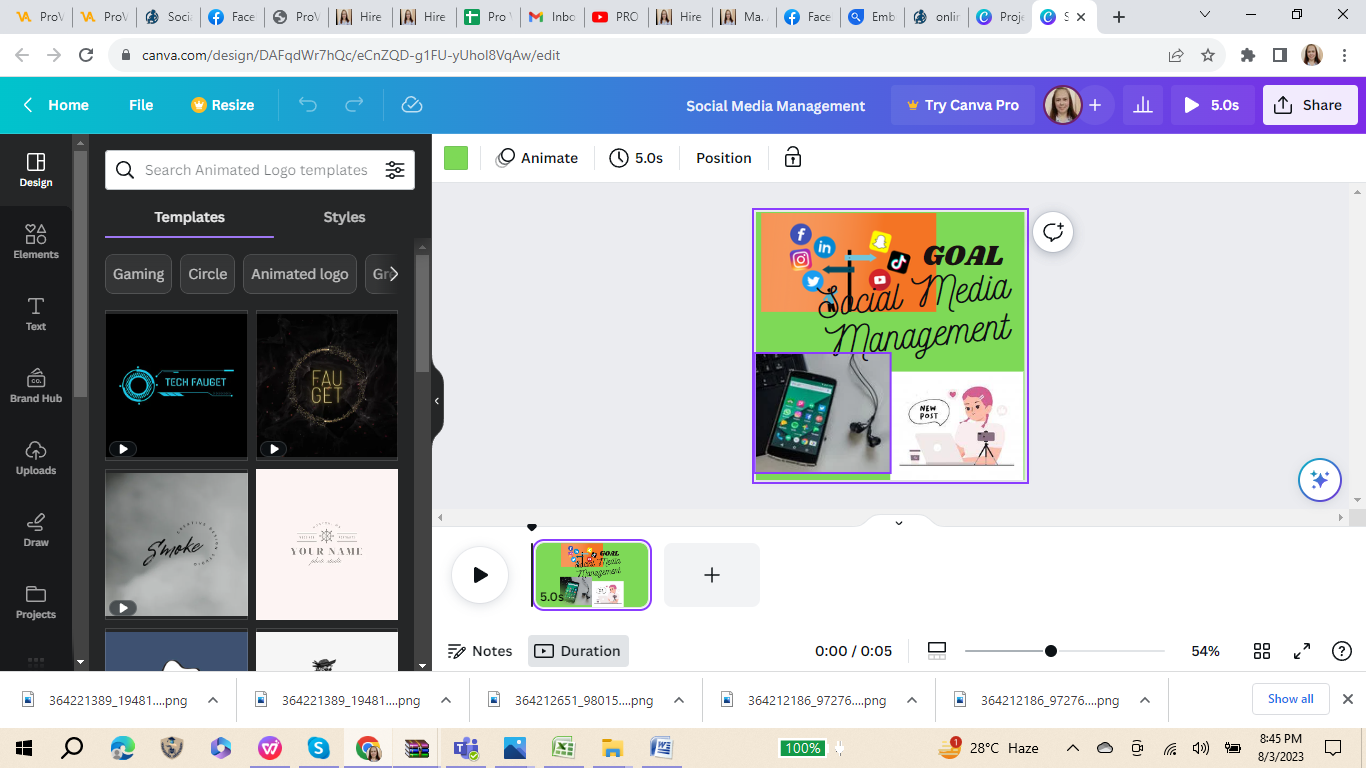Play the design from the timeline
This screenshot has width=1366, height=768.
point(480,575)
